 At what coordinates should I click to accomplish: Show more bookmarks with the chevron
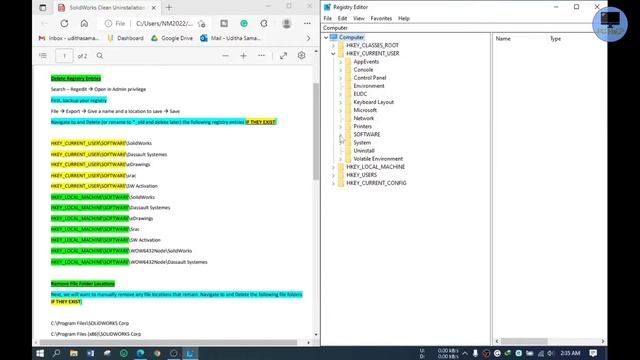(x=308, y=38)
